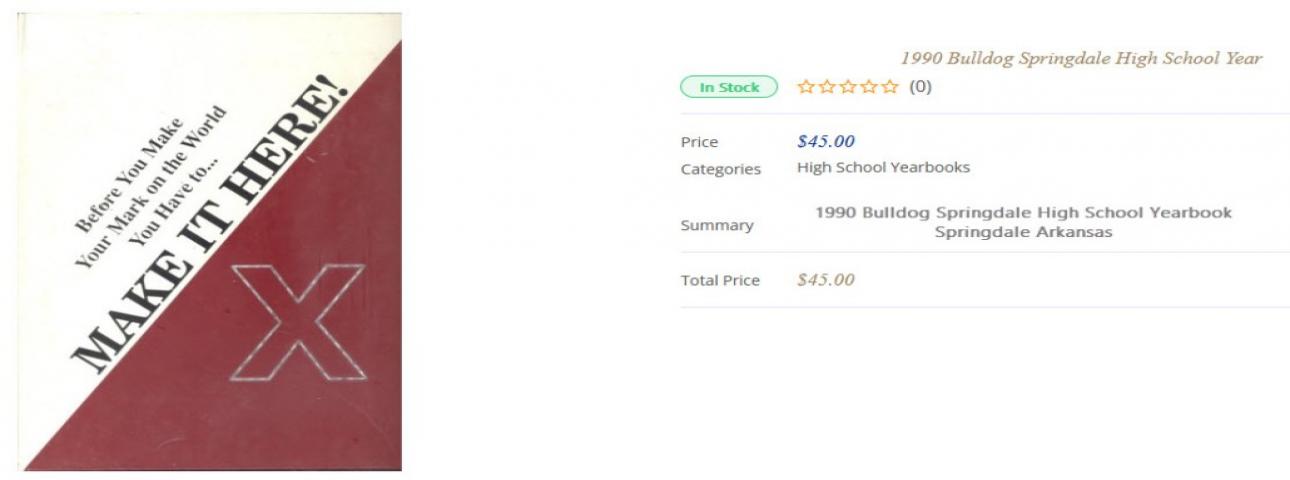This screenshot has height=480, width=1290.
Task: Open the High School Yearbooks category
Action: [x=883, y=168]
